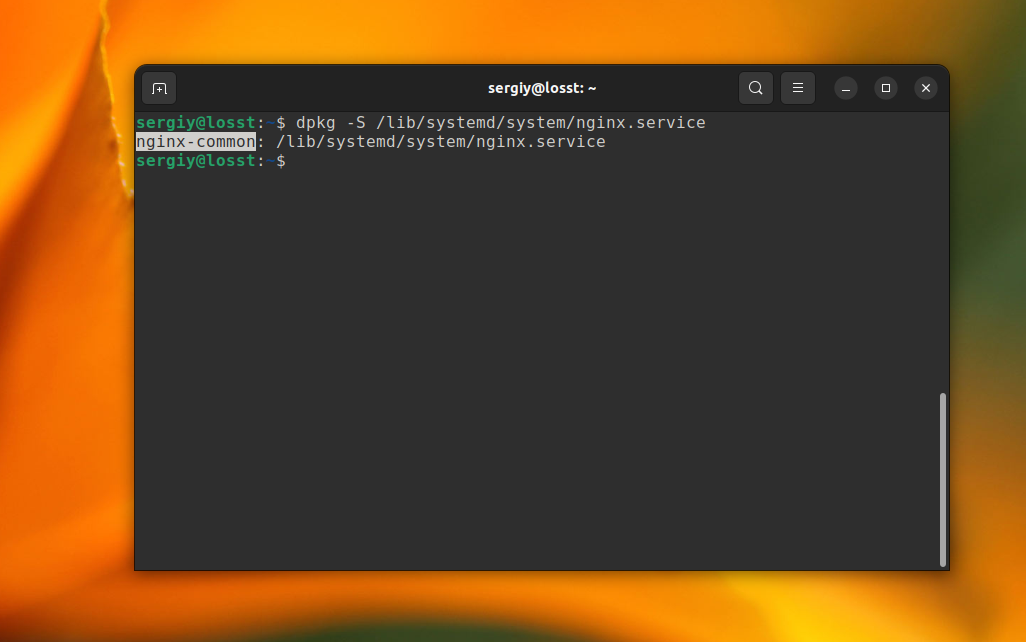
Task: Click the sergiy@losst: ~ title bar text
Action: [542, 88]
